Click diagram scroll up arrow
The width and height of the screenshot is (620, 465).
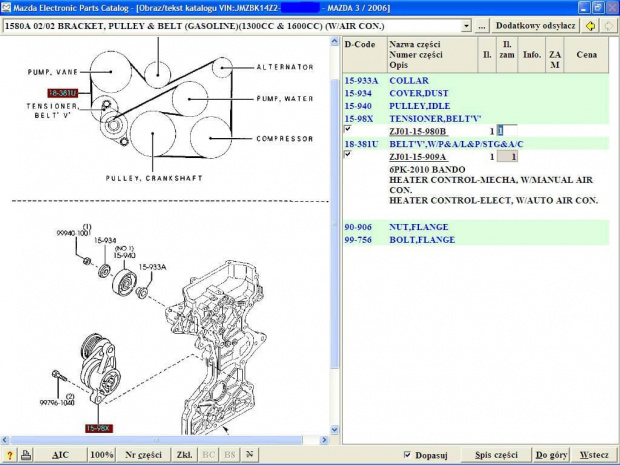click(x=335, y=42)
